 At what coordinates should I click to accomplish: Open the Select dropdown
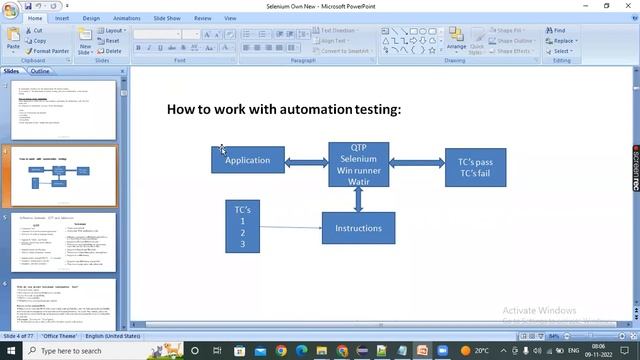point(560,51)
